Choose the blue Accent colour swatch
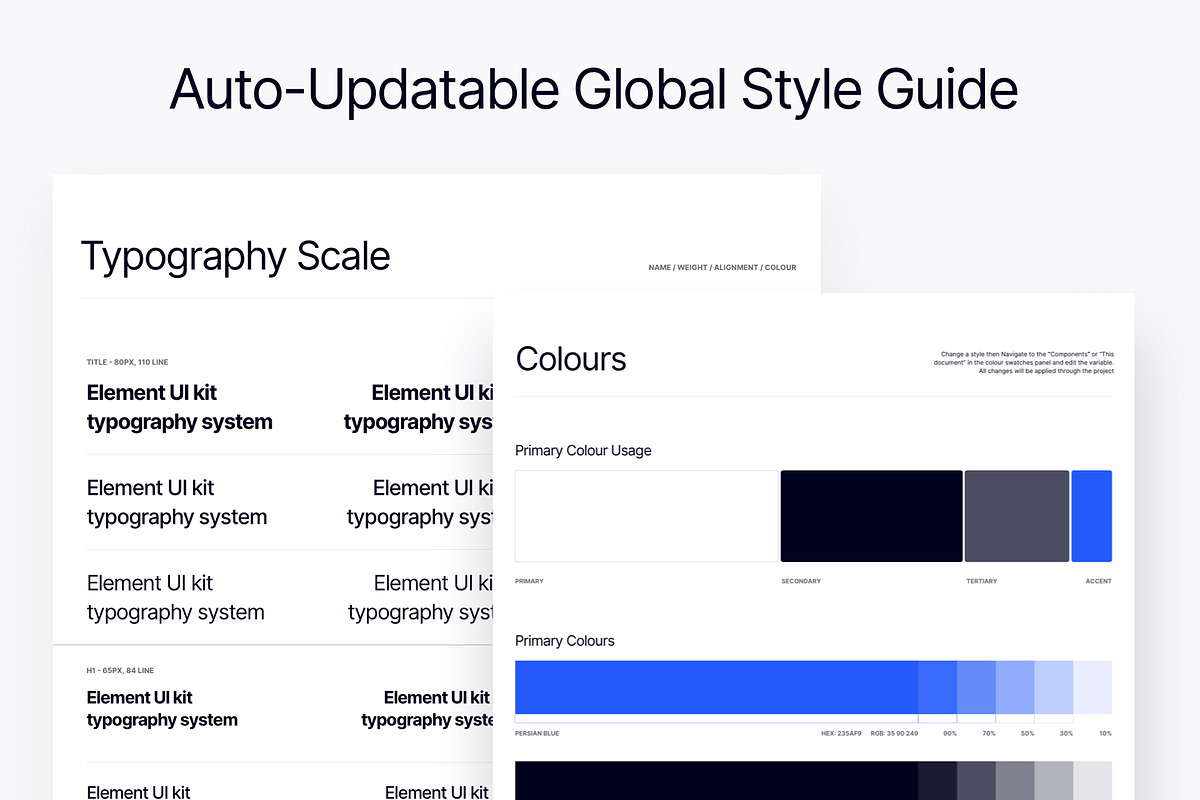Screen dimensions: 1200x800 1091,516
